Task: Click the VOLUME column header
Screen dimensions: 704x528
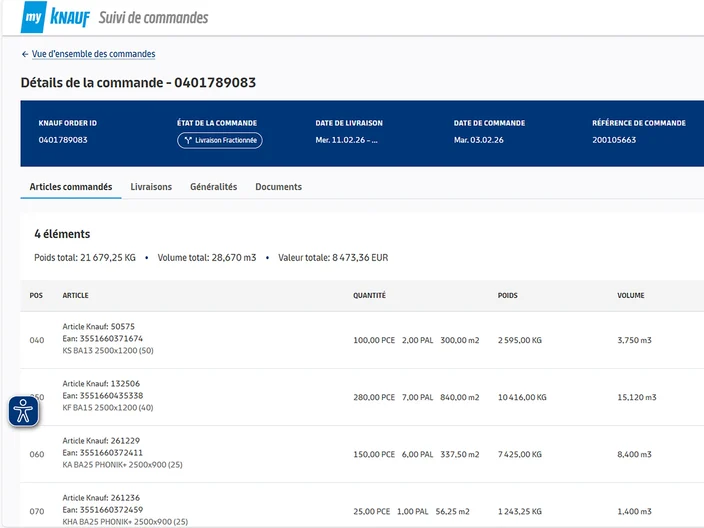Action: (x=630, y=295)
